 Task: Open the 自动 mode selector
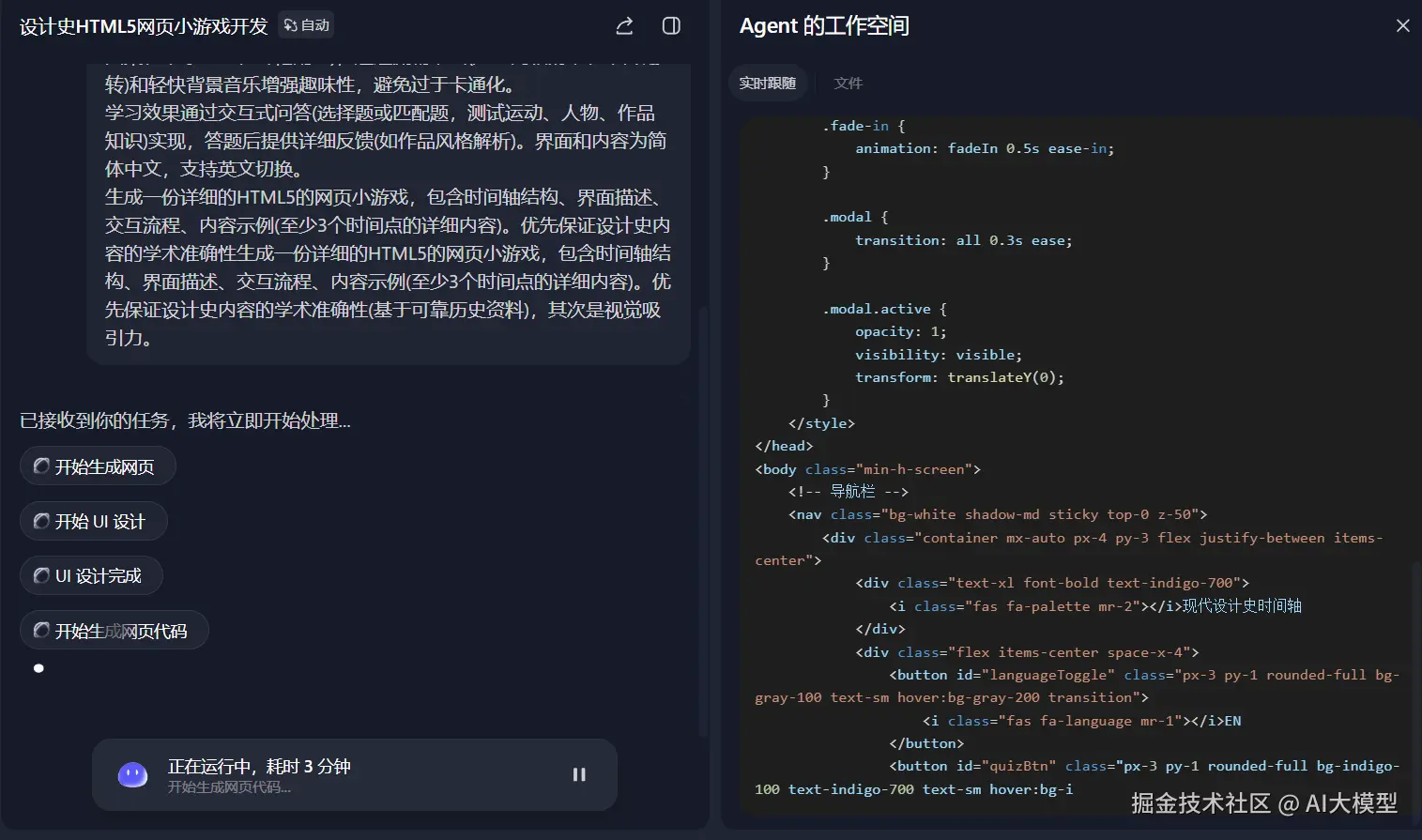point(306,25)
